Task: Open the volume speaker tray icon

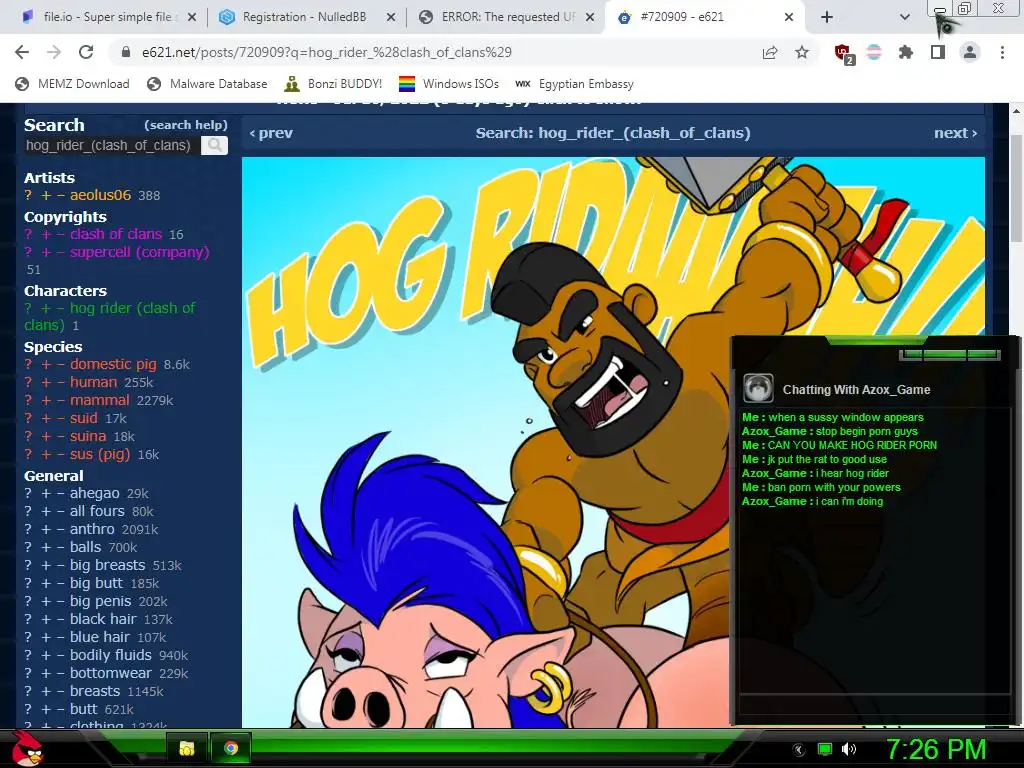Action: (x=849, y=749)
